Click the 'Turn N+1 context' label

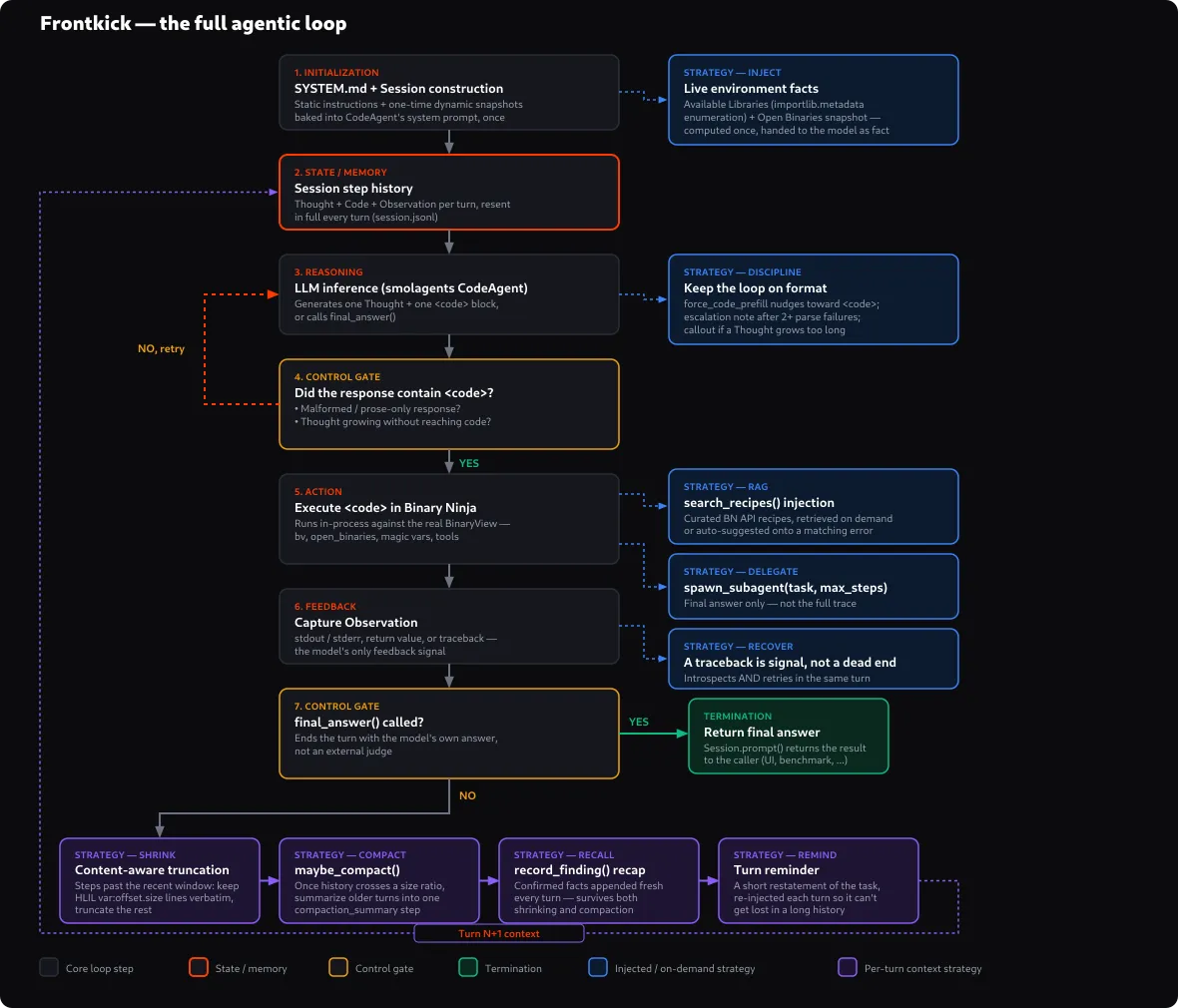[499, 933]
